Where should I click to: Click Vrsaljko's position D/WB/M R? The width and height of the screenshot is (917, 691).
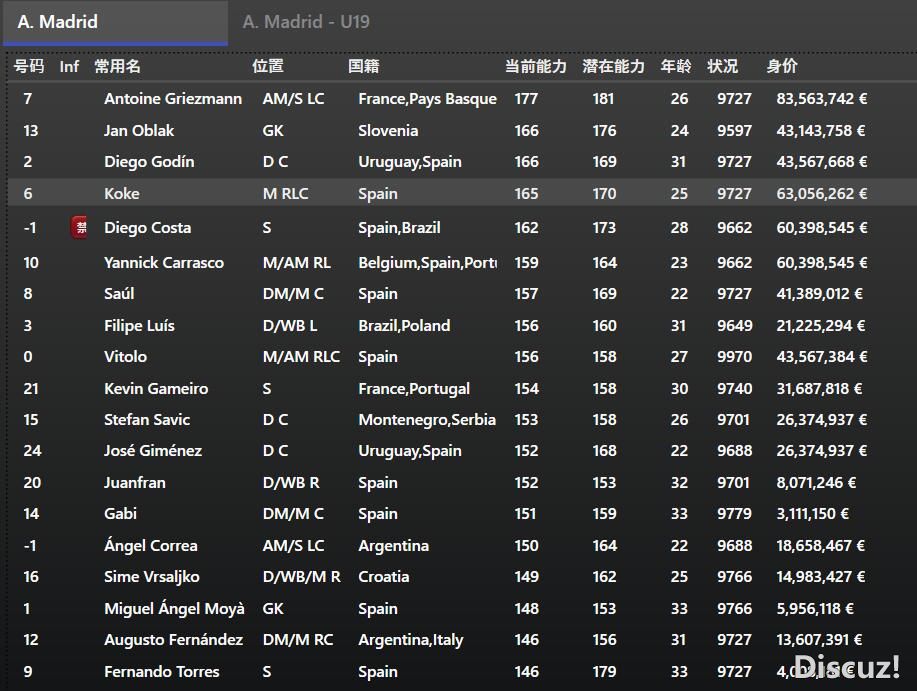(302, 577)
